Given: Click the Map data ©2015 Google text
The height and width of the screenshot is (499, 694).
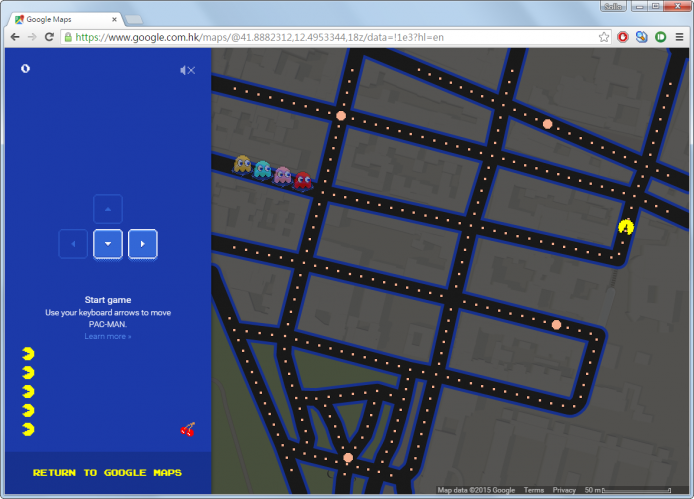Looking at the screenshot, I should coord(476,490).
